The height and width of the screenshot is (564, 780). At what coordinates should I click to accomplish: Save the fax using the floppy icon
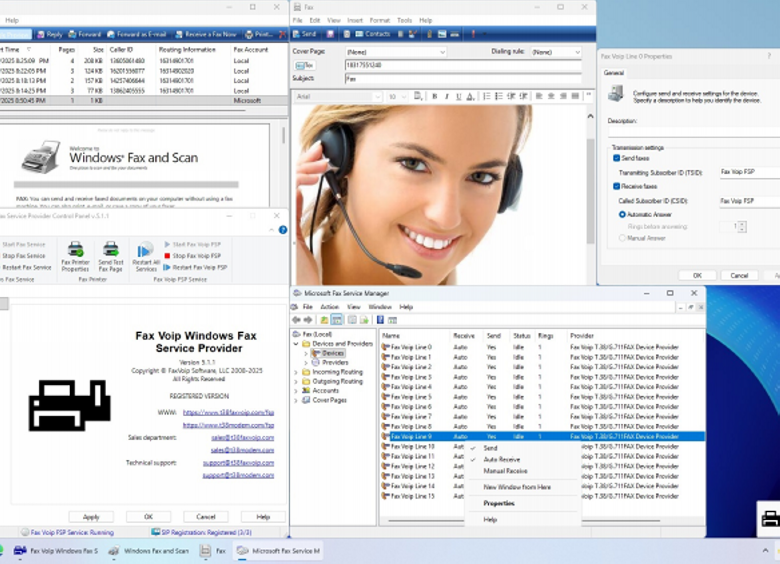click(330, 34)
